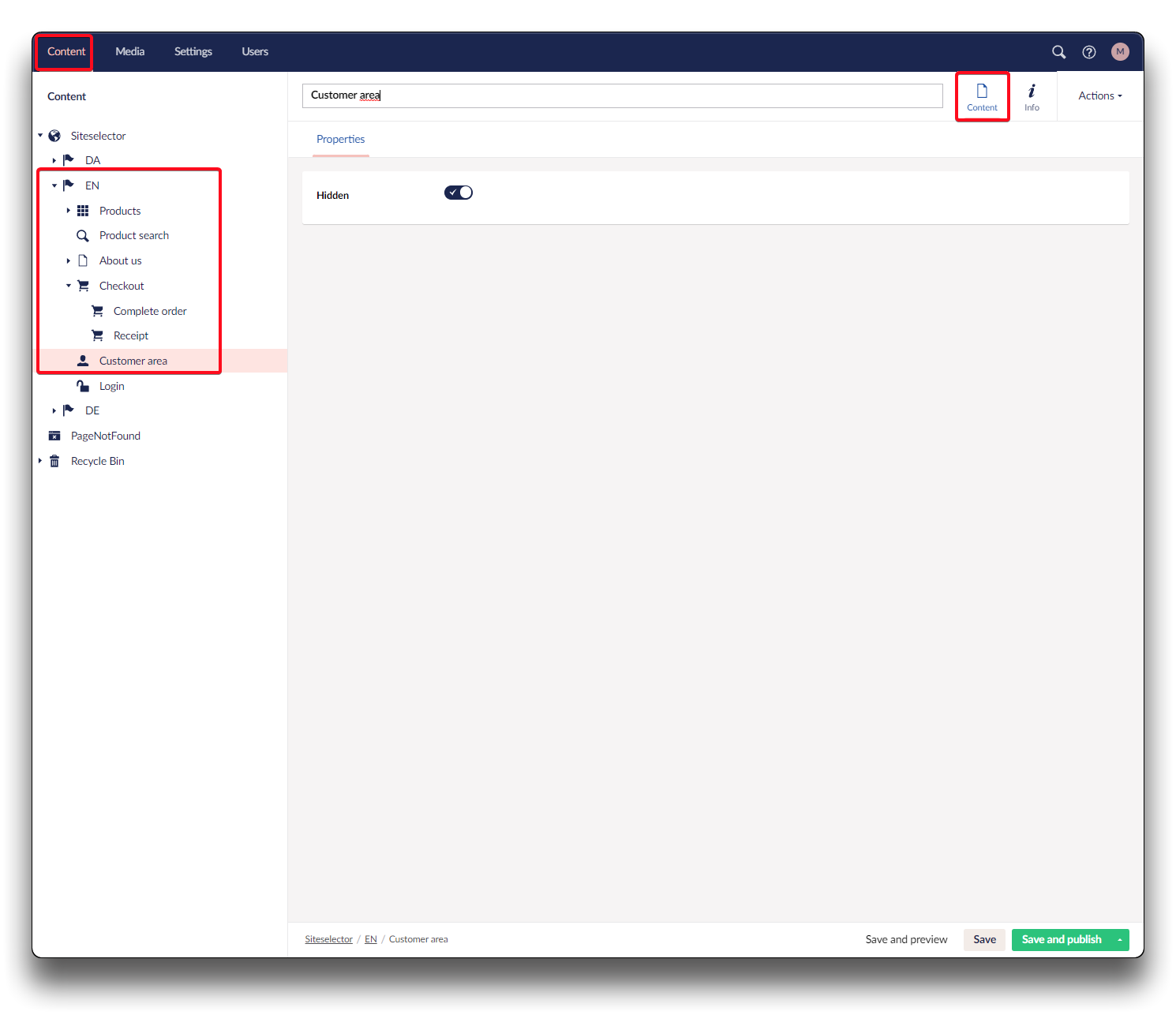Image resolution: width=1176 pixels, height=1015 pixels.
Task: Click the search magnifier icon in header
Action: 1058,52
